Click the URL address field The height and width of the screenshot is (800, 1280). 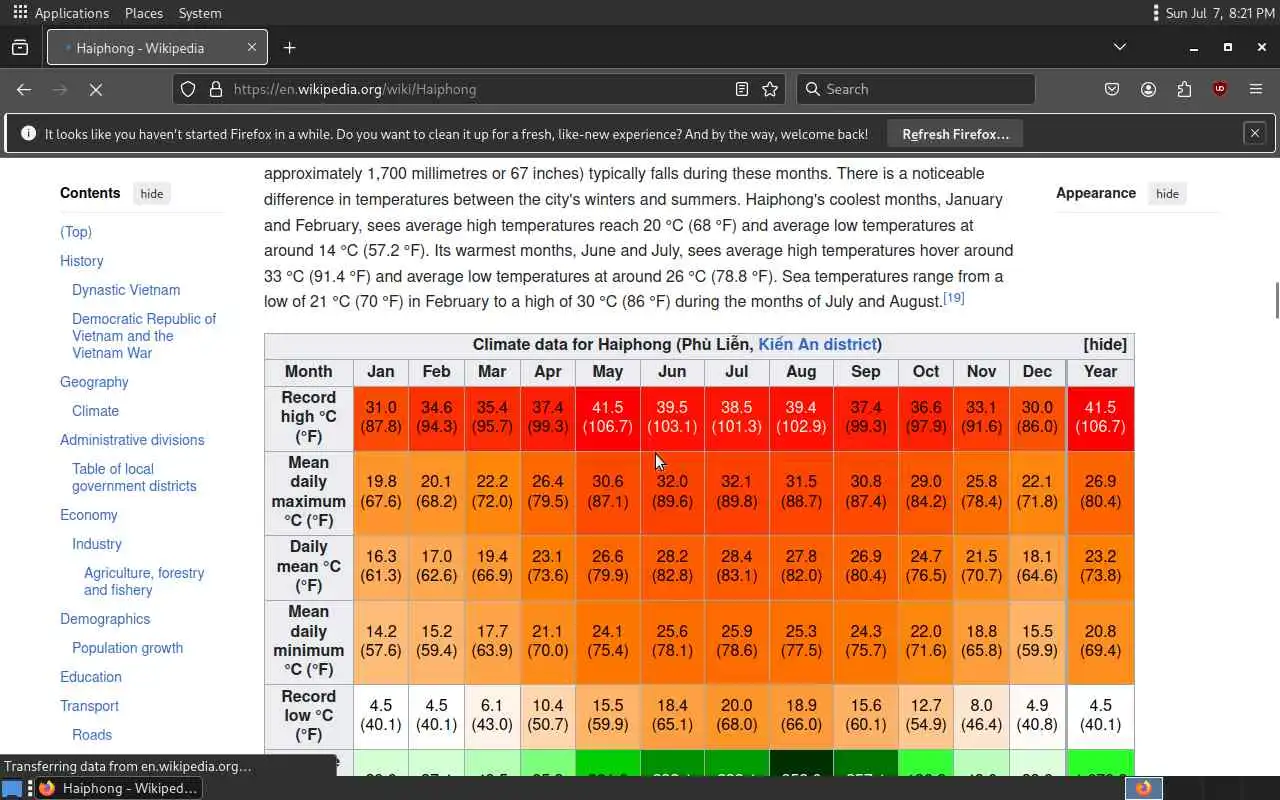click(x=478, y=89)
